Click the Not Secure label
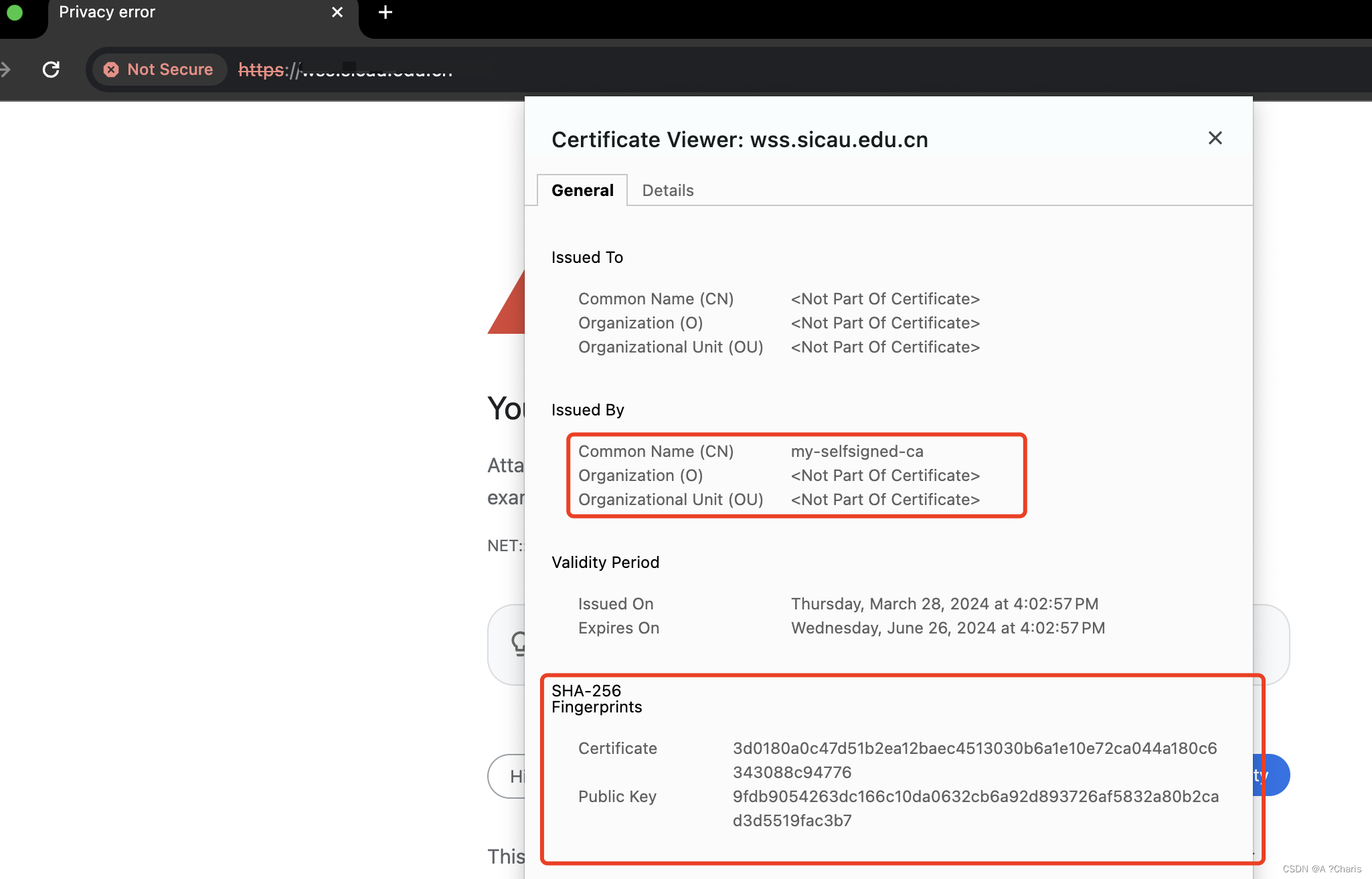Screen dimensions: 1372x879 click(171, 70)
